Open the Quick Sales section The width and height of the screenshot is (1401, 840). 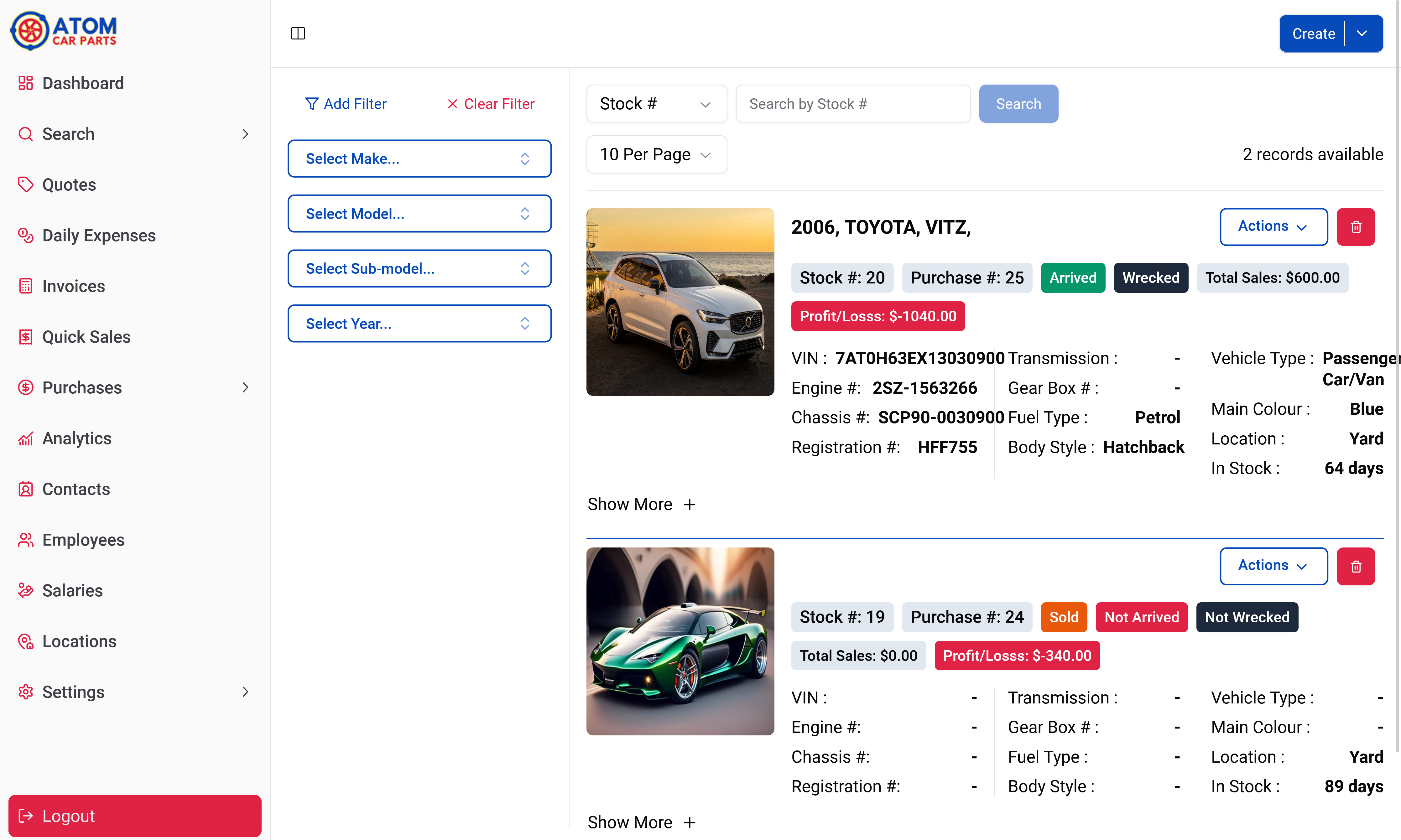point(86,337)
